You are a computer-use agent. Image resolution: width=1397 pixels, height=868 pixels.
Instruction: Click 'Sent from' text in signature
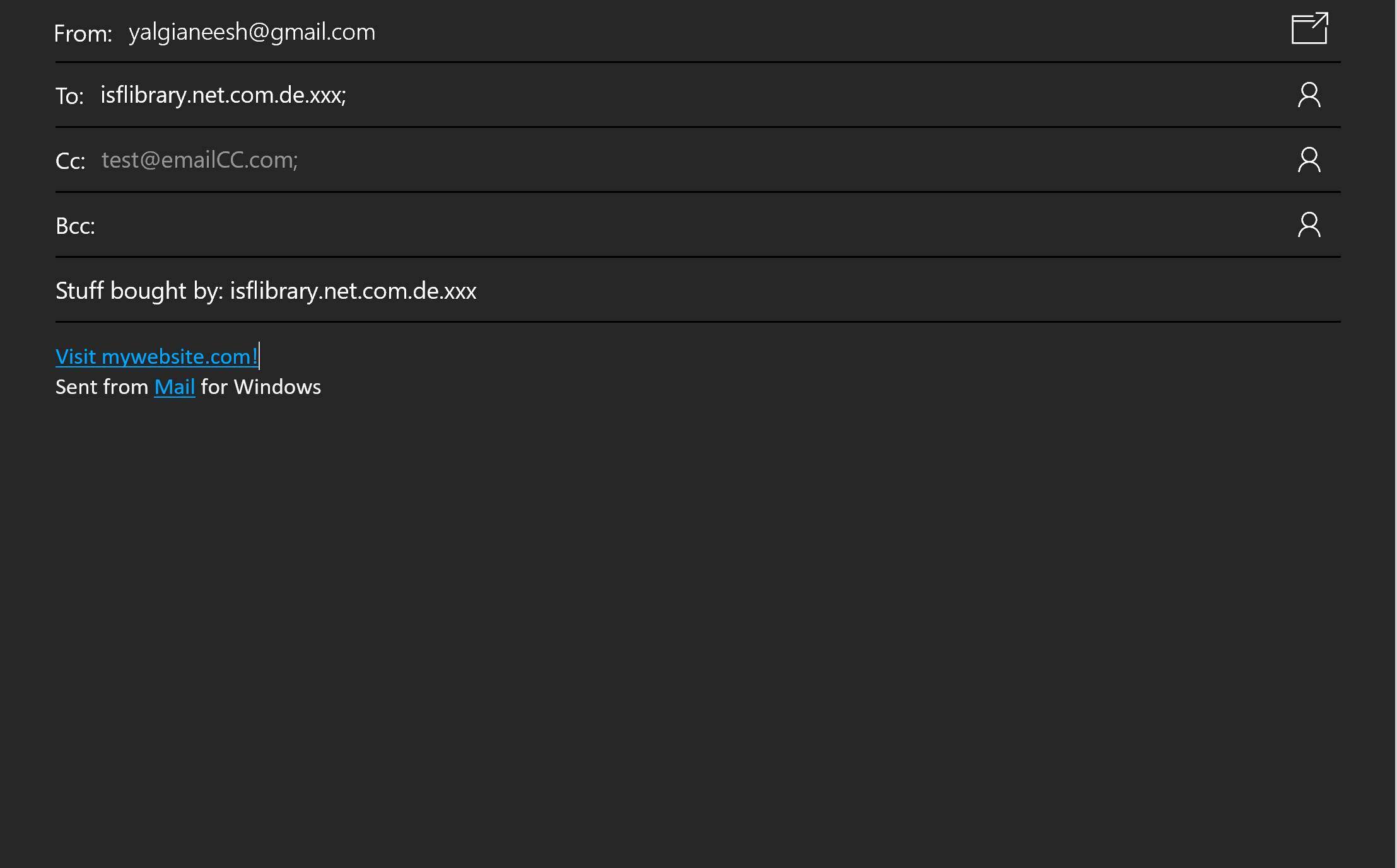click(102, 387)
